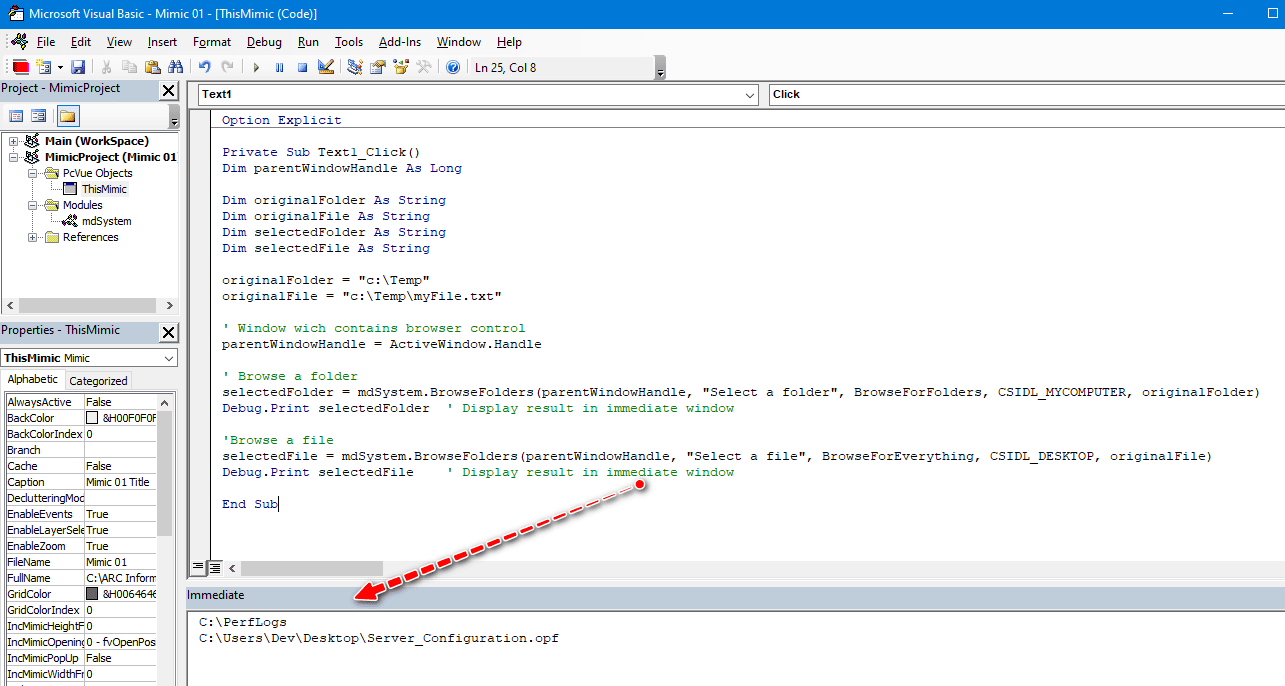Click the Full Module View button
This screenshot has width=1285, height=686.
(x=214, y=568)
